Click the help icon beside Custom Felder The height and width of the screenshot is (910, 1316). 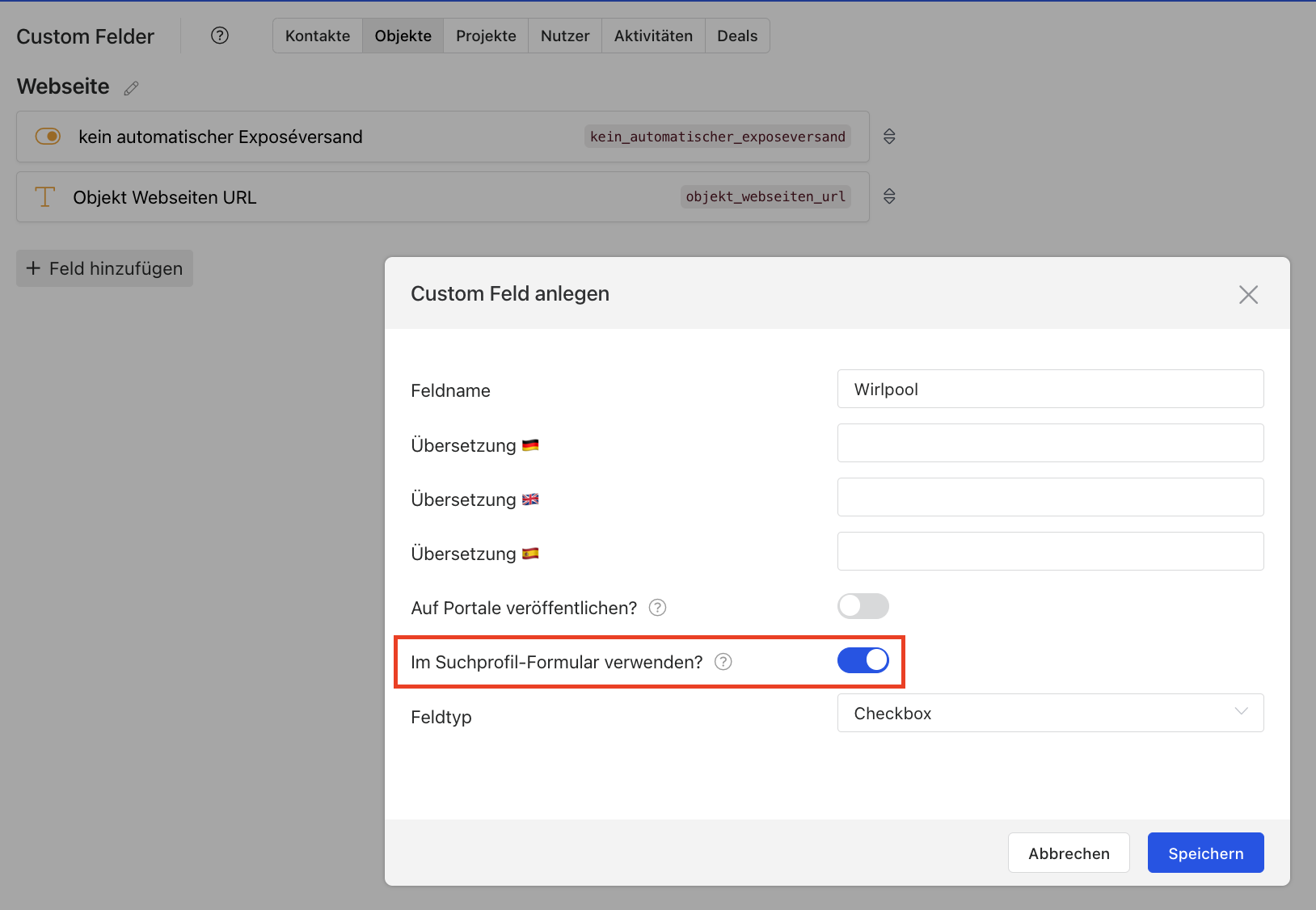pyautogui.click(x=220, y=36)
